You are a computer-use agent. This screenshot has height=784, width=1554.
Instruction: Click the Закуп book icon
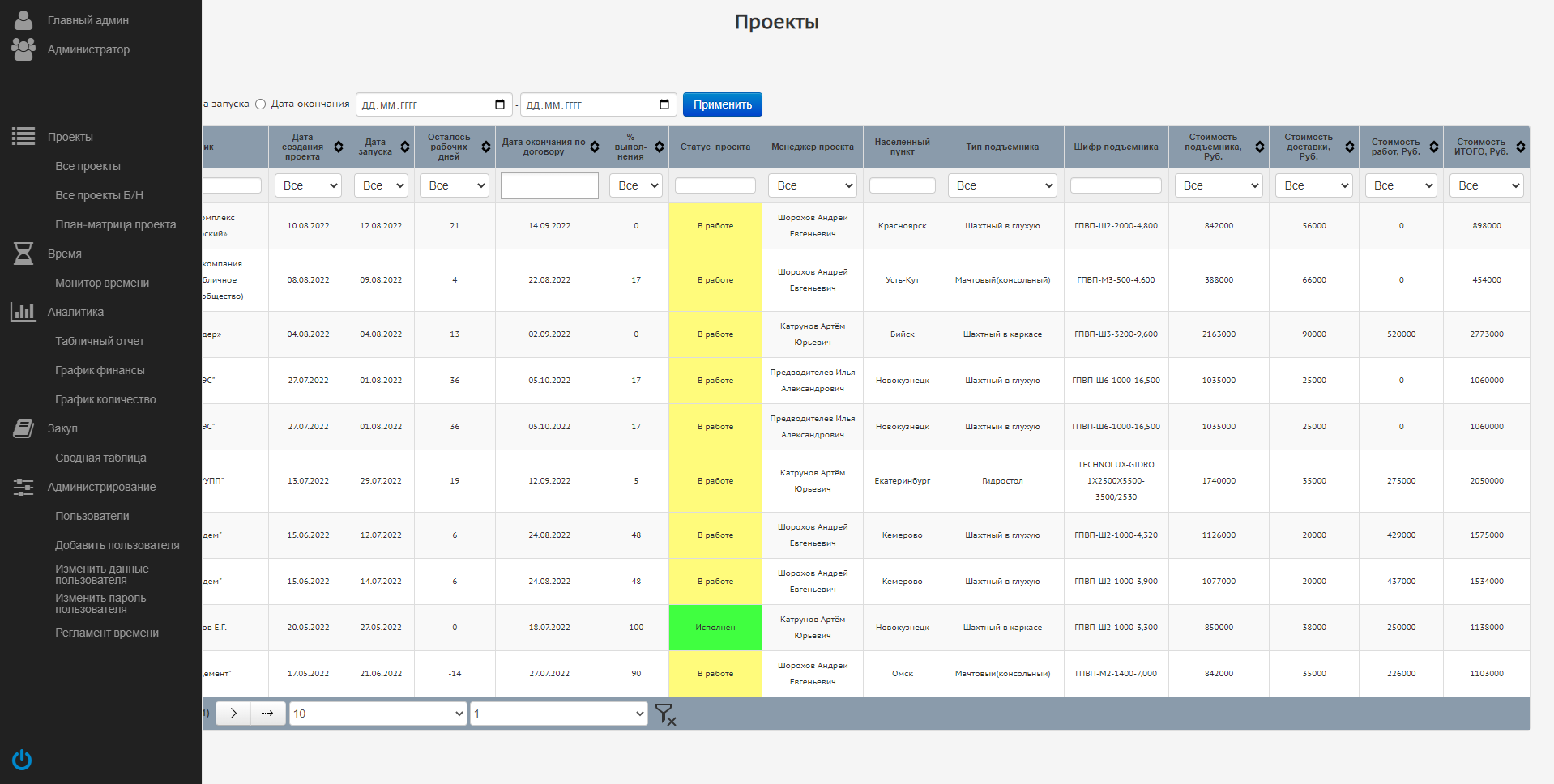[x=23, y=428]
